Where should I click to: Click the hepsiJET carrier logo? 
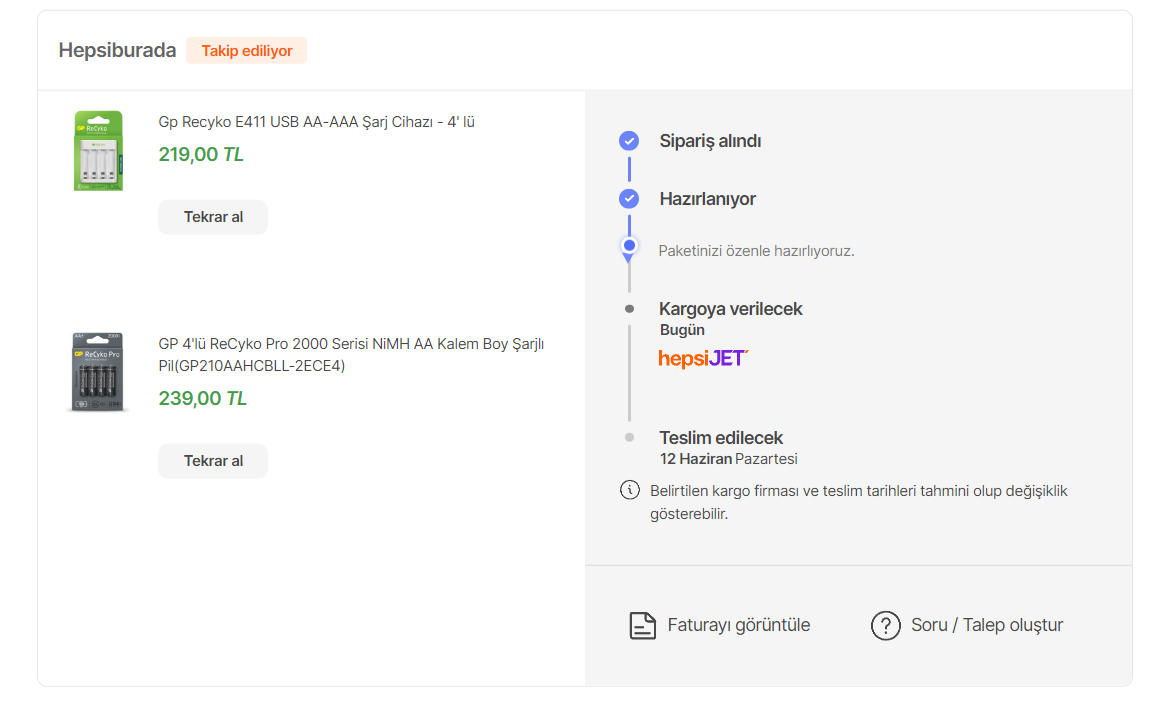pos(703,358)
